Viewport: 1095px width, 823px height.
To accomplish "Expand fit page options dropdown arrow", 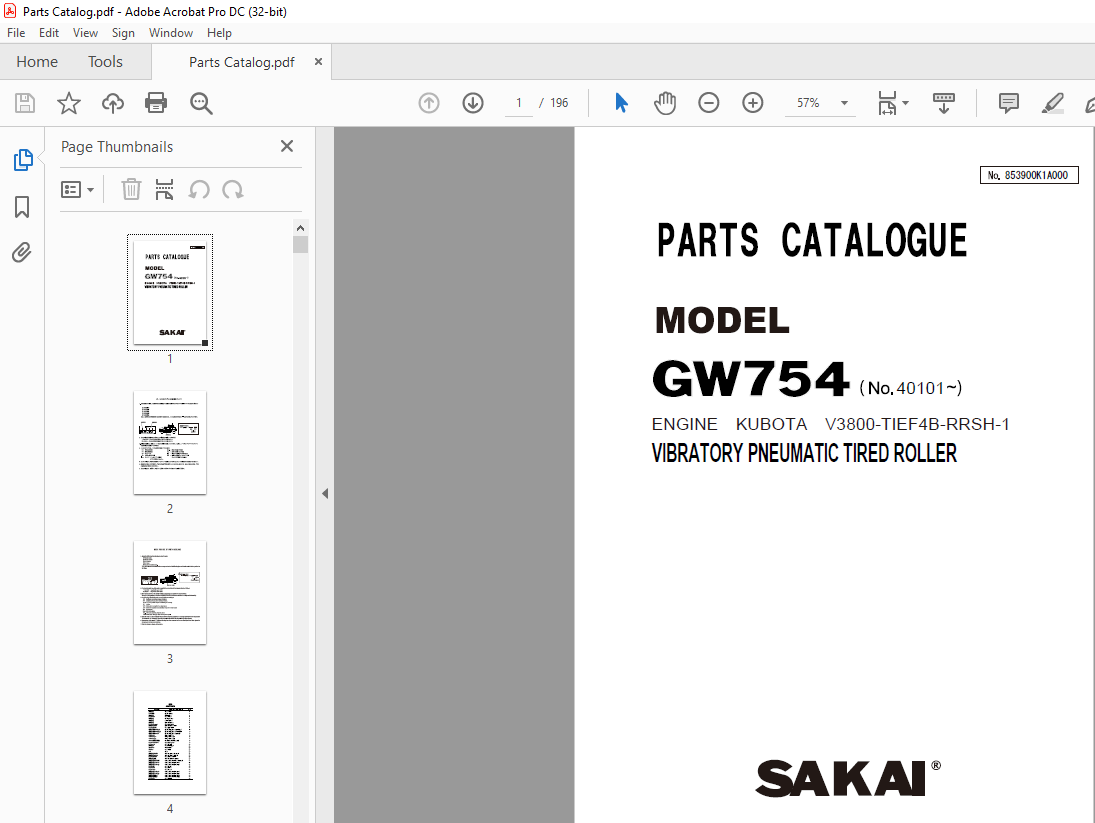I will (x=906, y=103).
